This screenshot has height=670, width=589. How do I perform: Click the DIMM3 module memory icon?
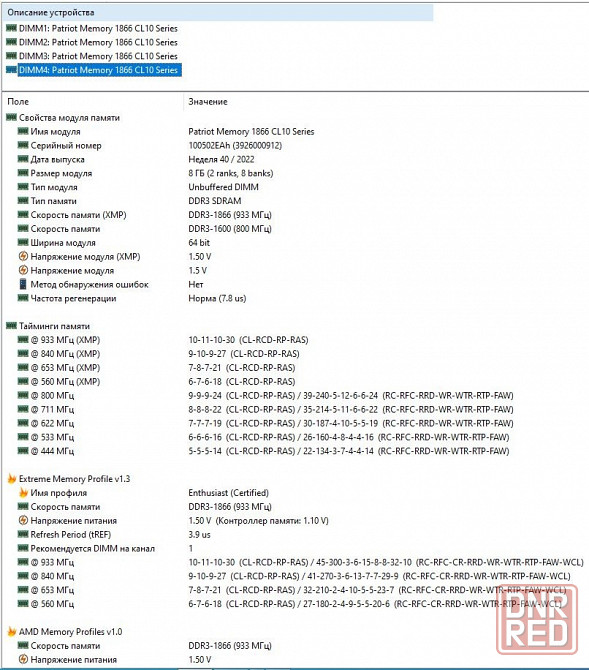pyautogui.click(x=12, y=56)
